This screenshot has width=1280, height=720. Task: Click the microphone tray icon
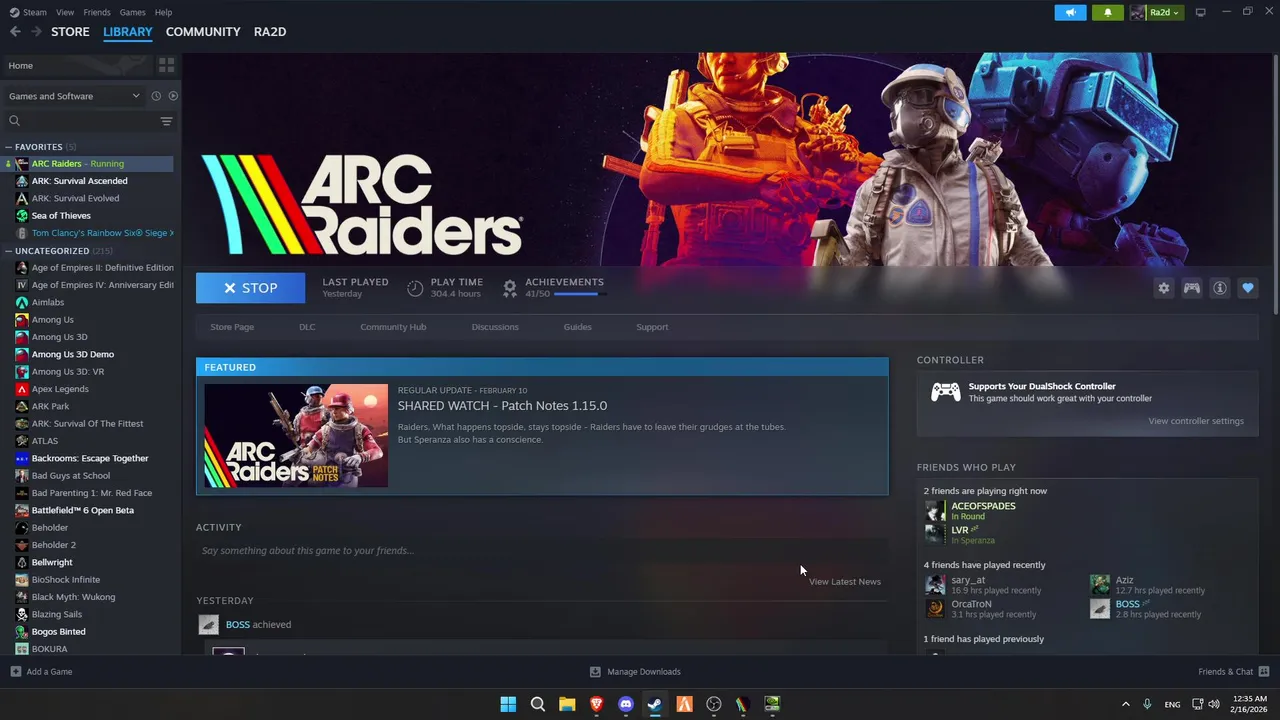tap(1147, 704)
